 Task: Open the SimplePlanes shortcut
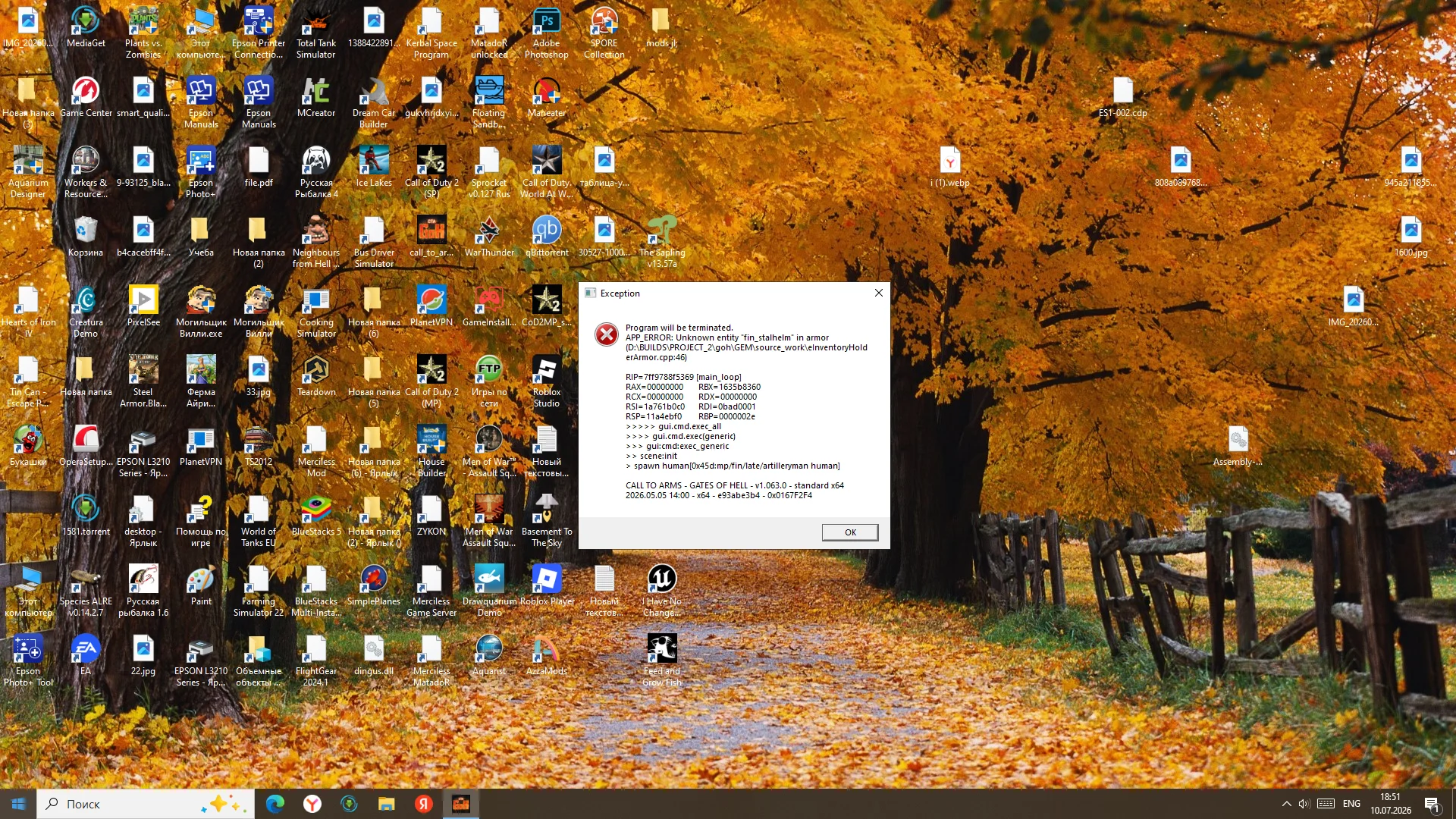point(374,585)
